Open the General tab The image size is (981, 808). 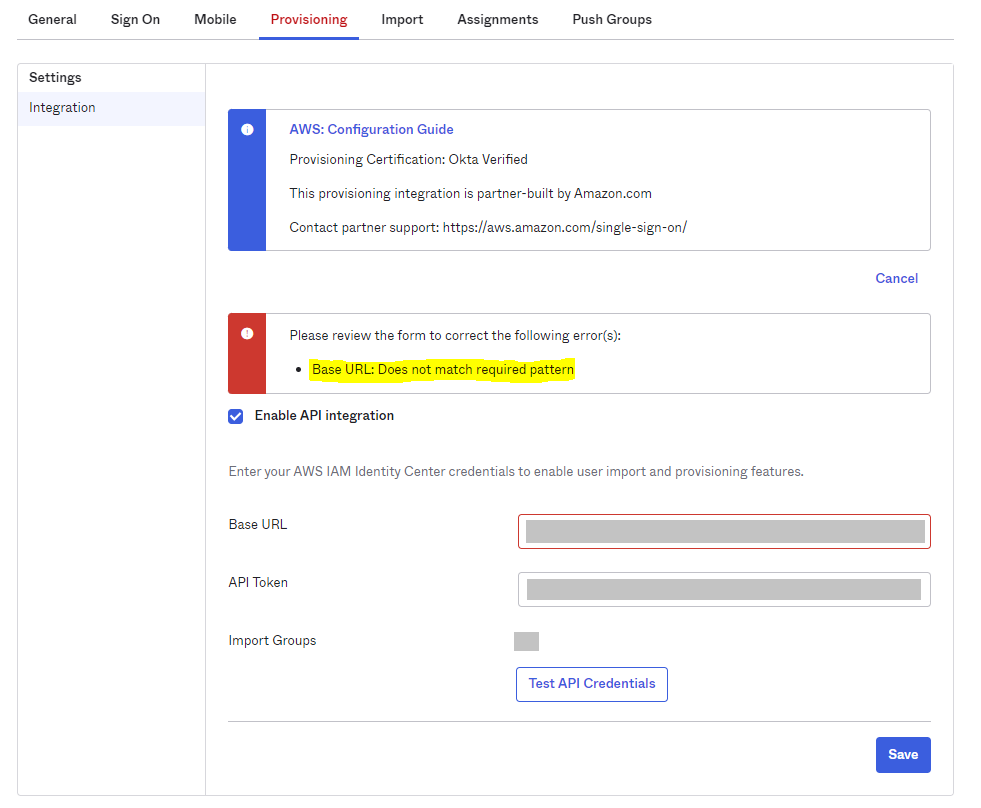click(52, 20)
